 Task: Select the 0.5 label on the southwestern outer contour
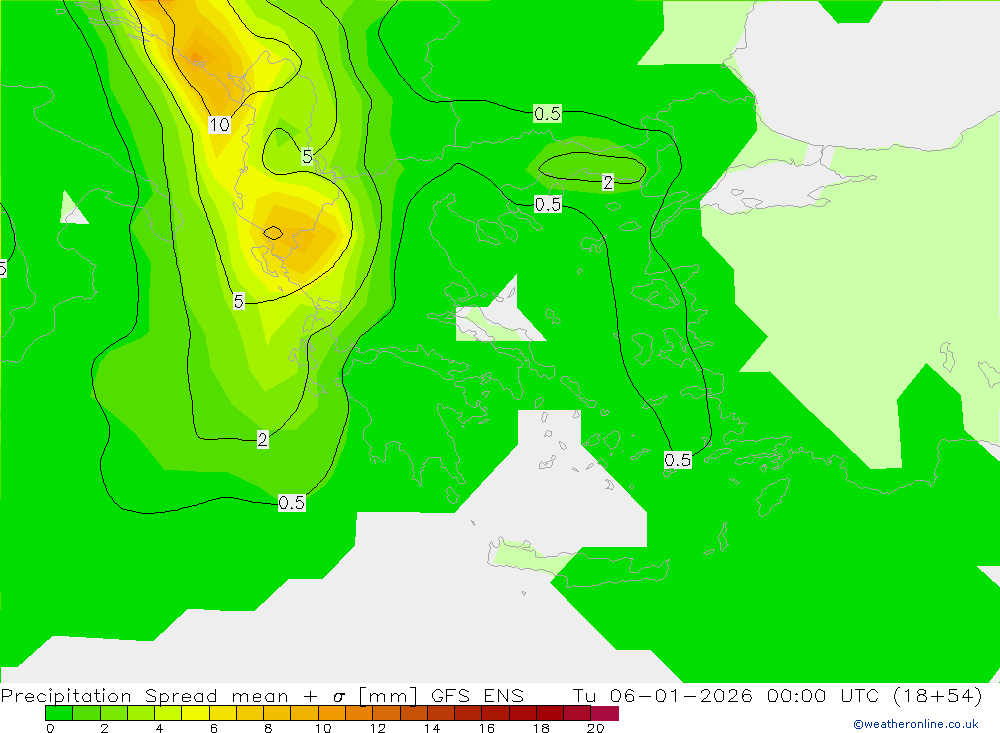tap(291, 503)
